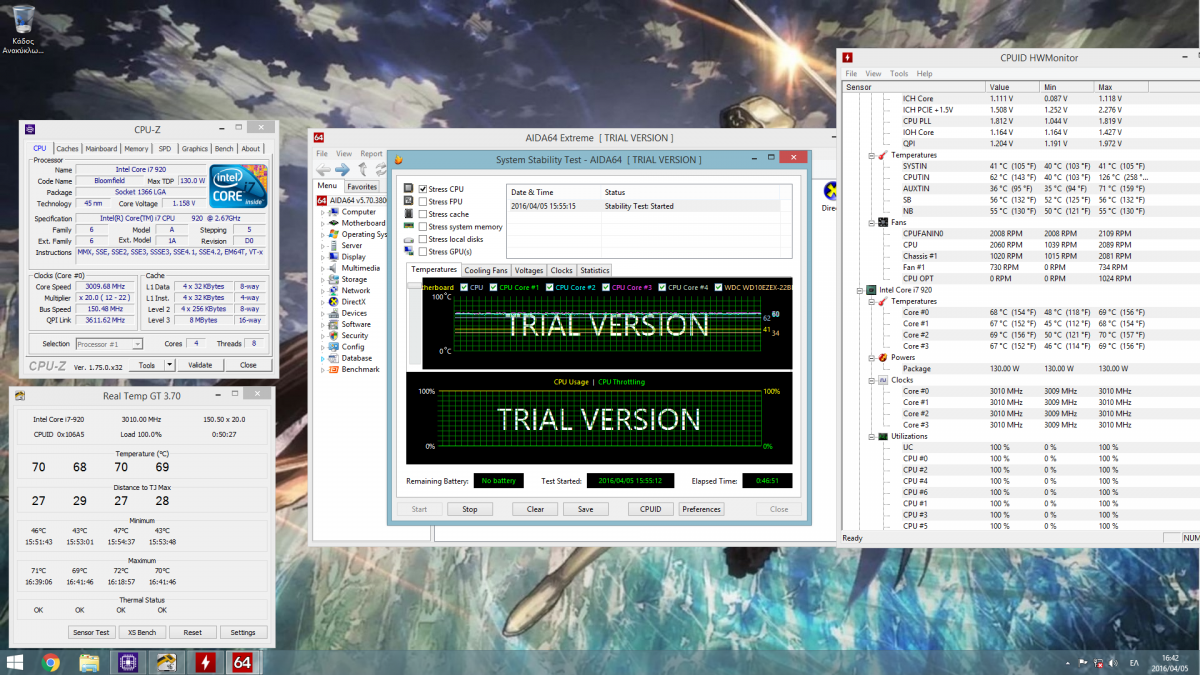Click the Powers icon in HWMonitor
The image size is (1200, 675).
tap(882, 357)
